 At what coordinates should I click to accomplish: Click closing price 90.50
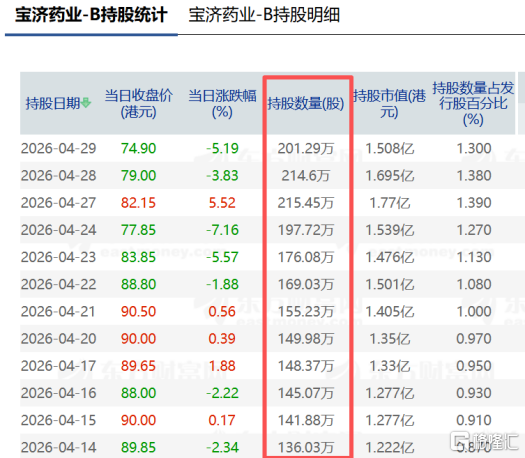139,311
